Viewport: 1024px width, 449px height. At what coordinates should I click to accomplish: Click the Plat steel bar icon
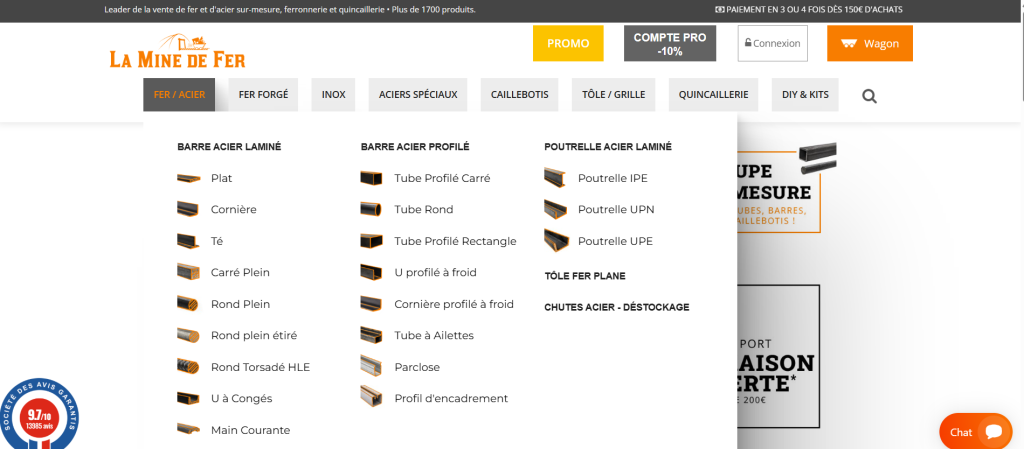tap(188, 178)
